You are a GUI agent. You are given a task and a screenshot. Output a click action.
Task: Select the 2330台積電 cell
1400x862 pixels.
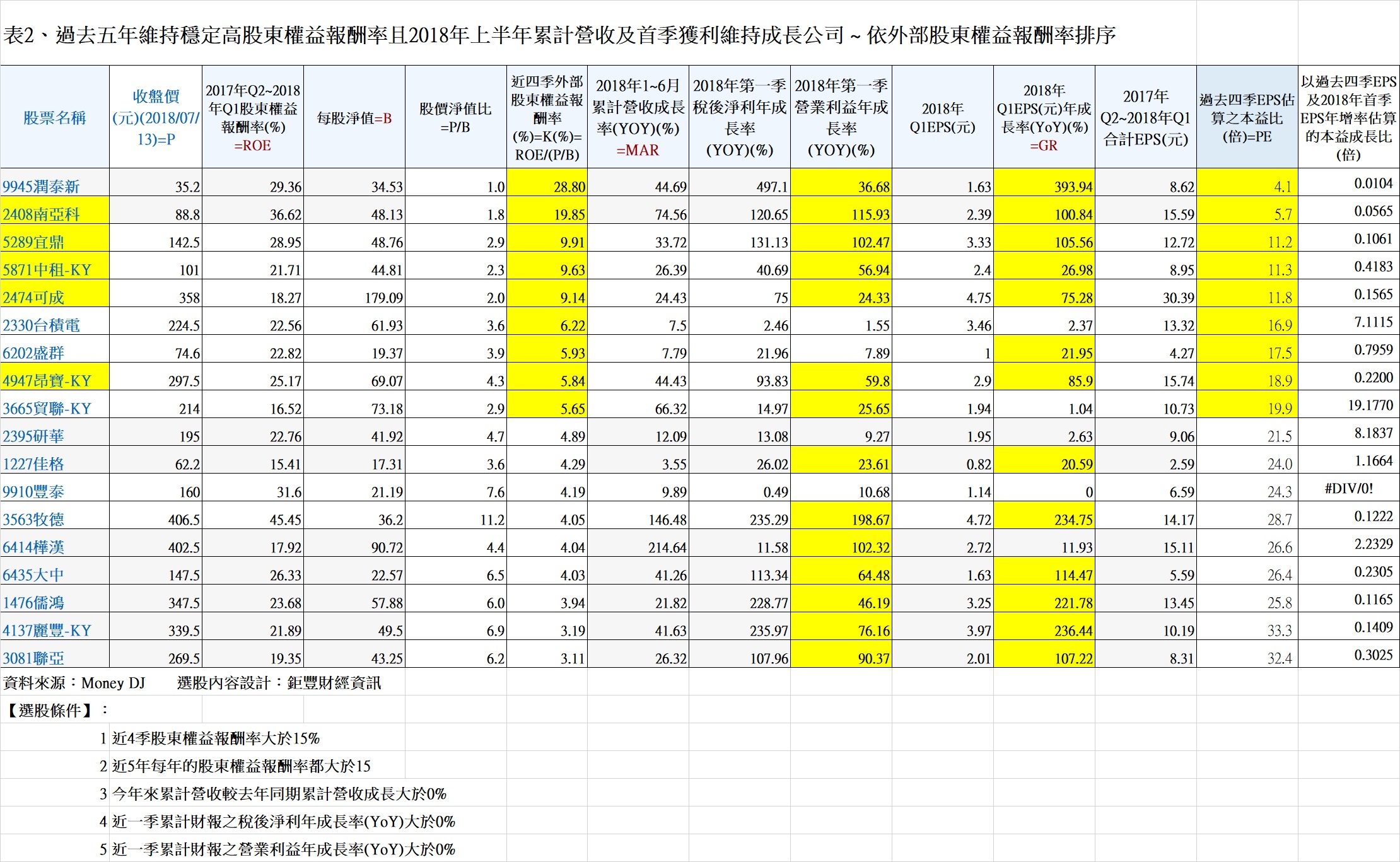(55, 321)
